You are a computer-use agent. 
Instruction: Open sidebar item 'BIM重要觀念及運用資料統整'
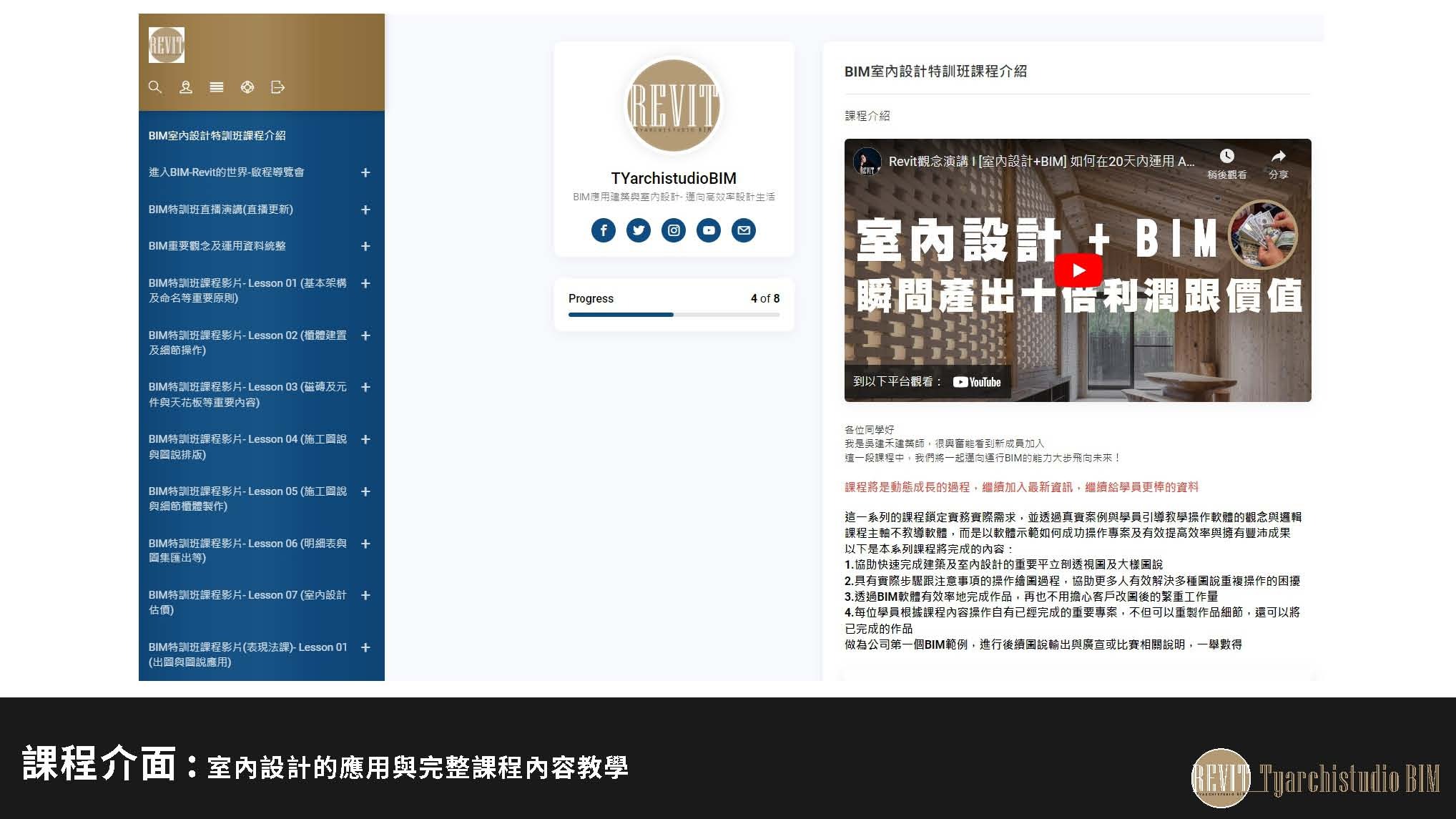tap(217, 246)
